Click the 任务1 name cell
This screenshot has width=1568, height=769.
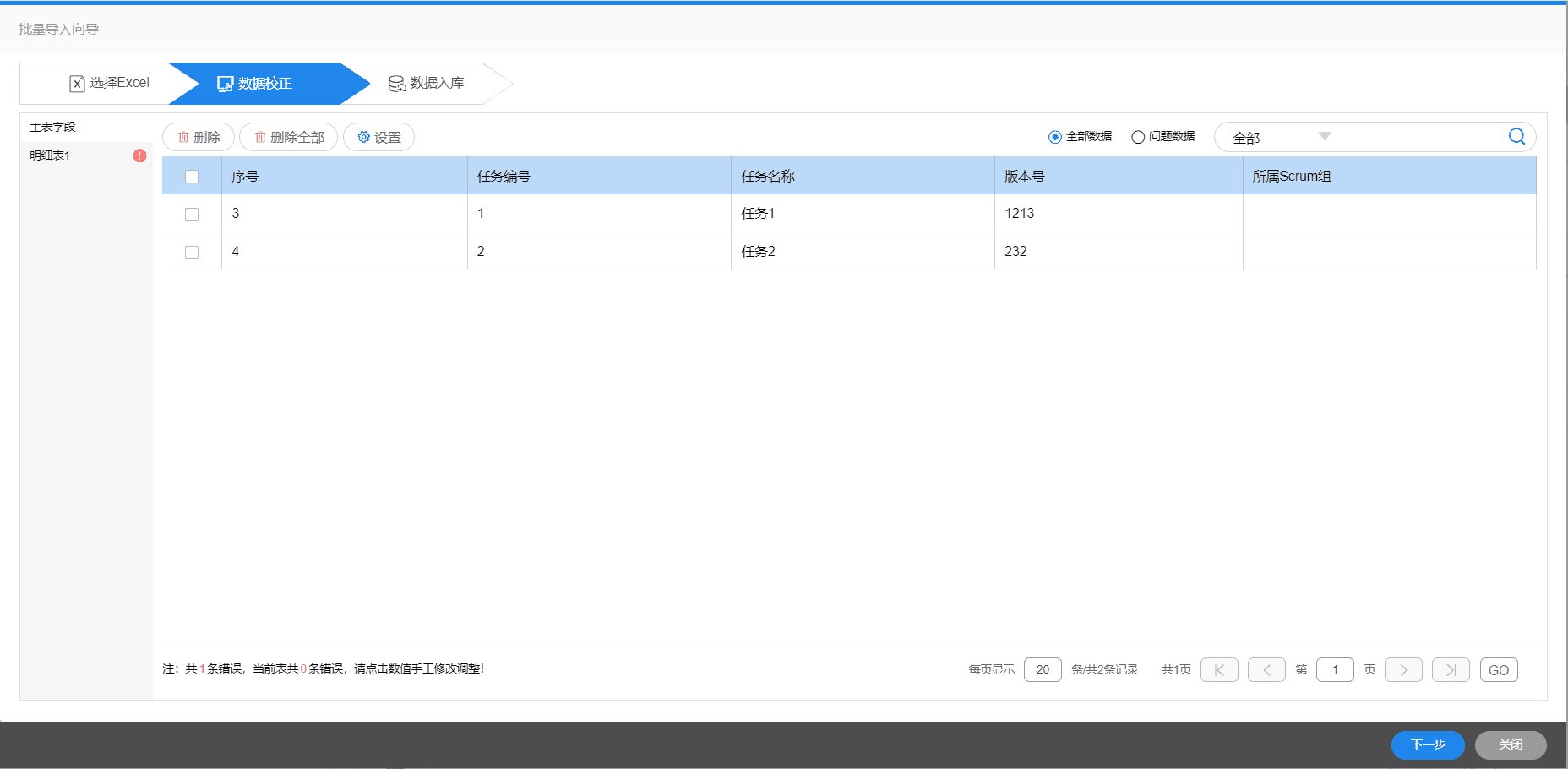(863, 213)
